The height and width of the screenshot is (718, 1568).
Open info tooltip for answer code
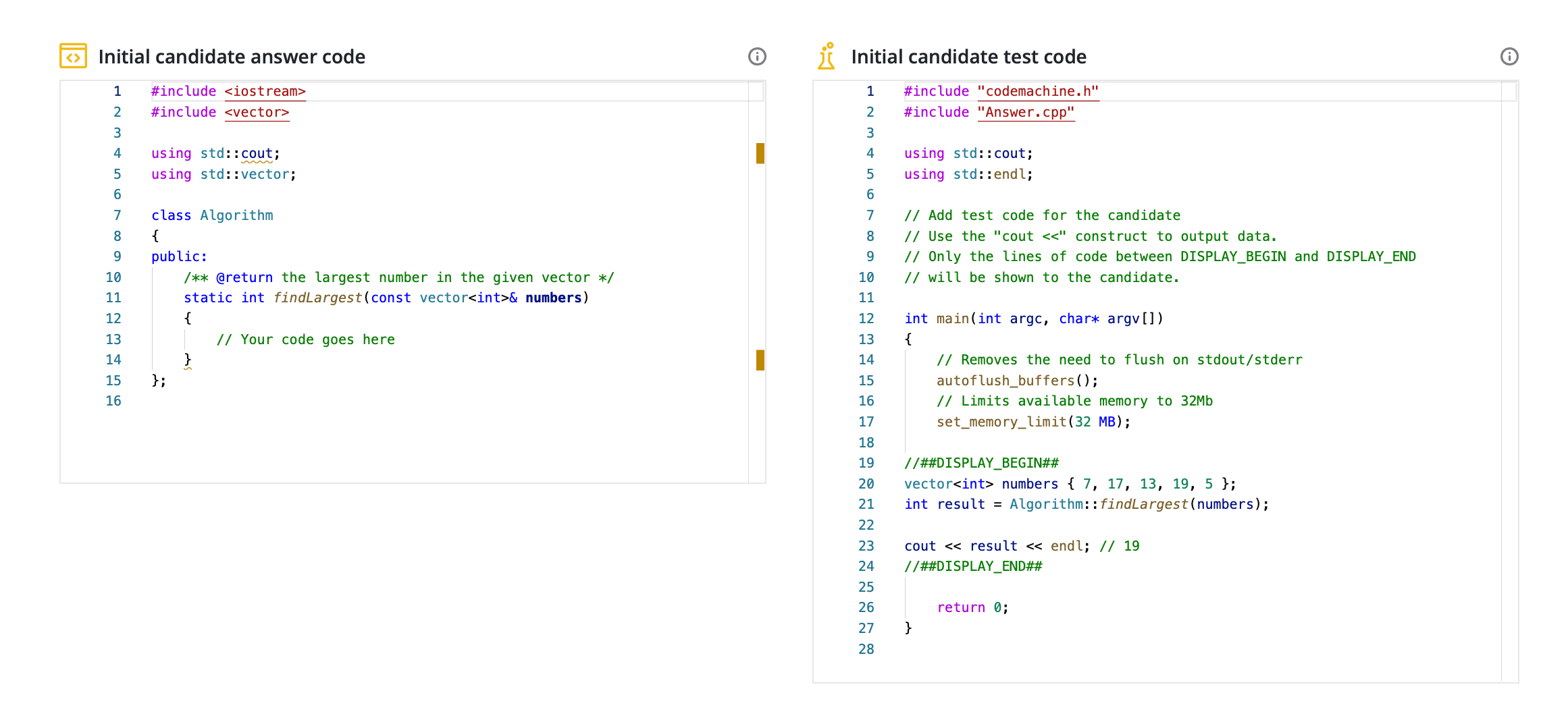(x=757, y=57)
